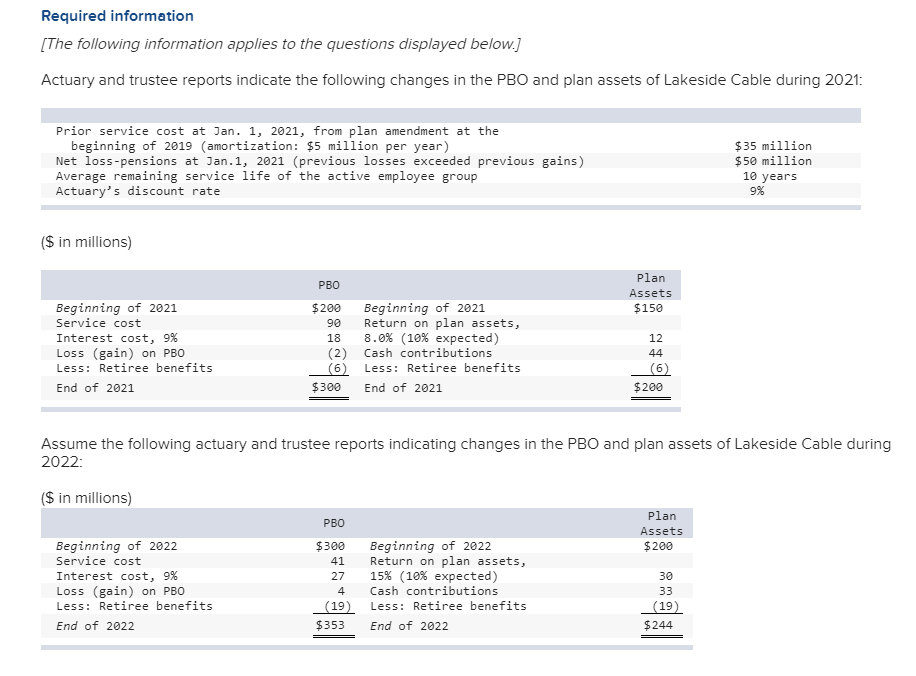Click the '10 years' service life value
Viewport: 916px width, 676px height.
[769, 176]
